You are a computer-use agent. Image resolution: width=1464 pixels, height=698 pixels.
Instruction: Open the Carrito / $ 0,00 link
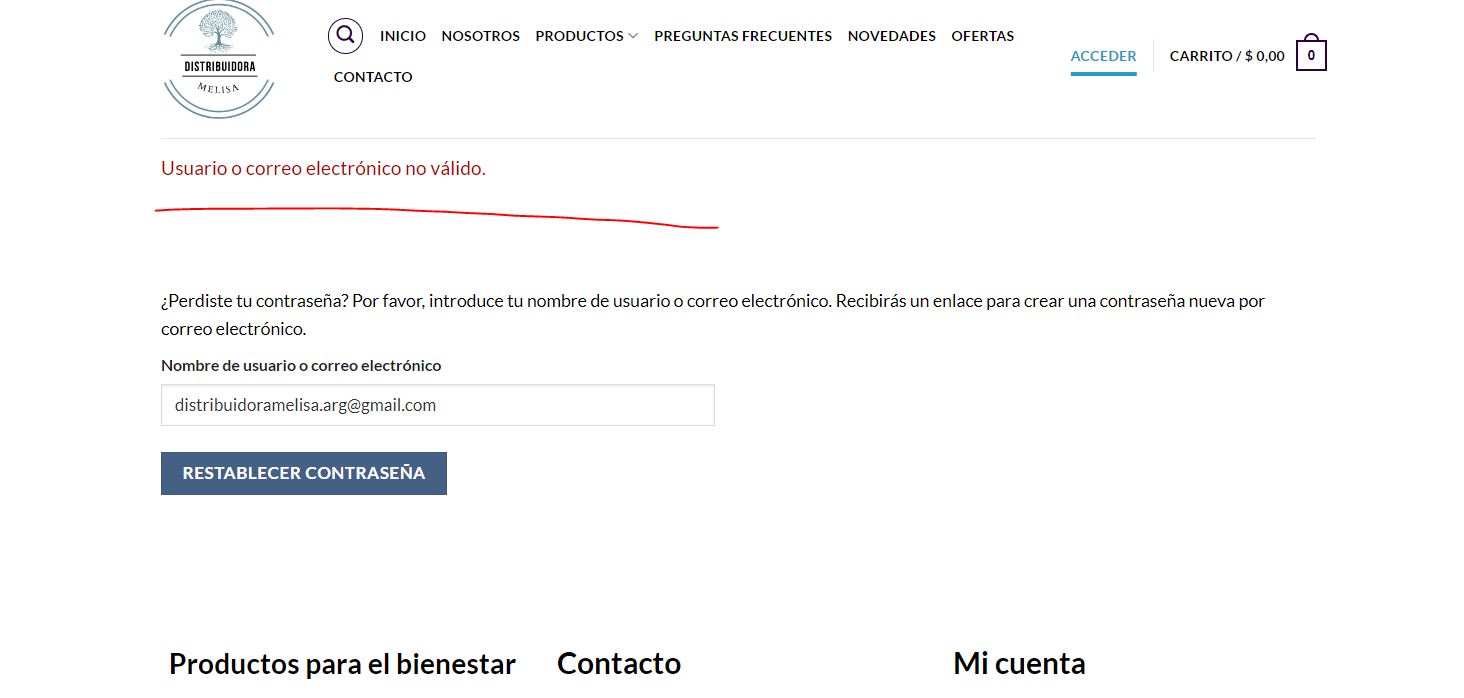[1227, 56]
